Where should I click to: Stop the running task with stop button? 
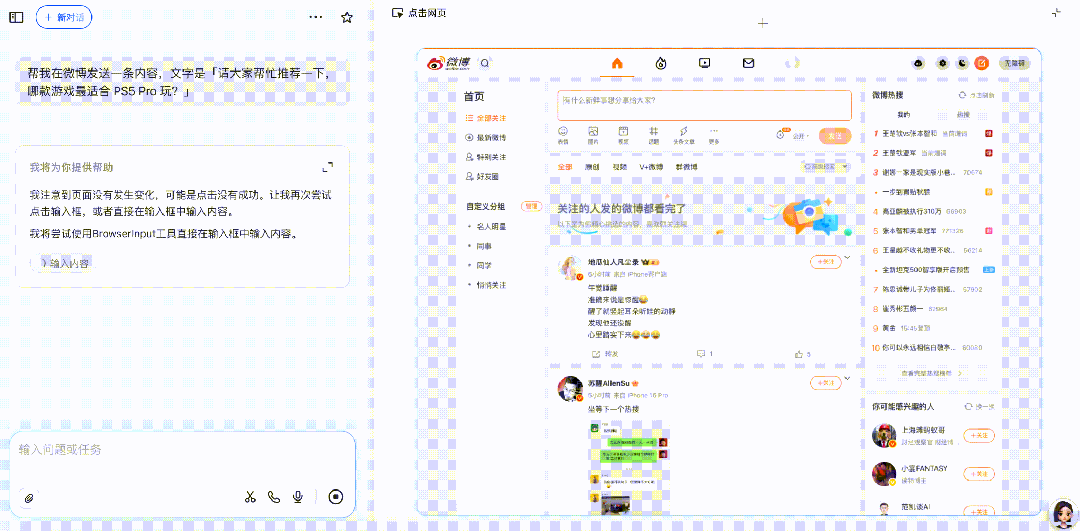[x=335, y=497]
